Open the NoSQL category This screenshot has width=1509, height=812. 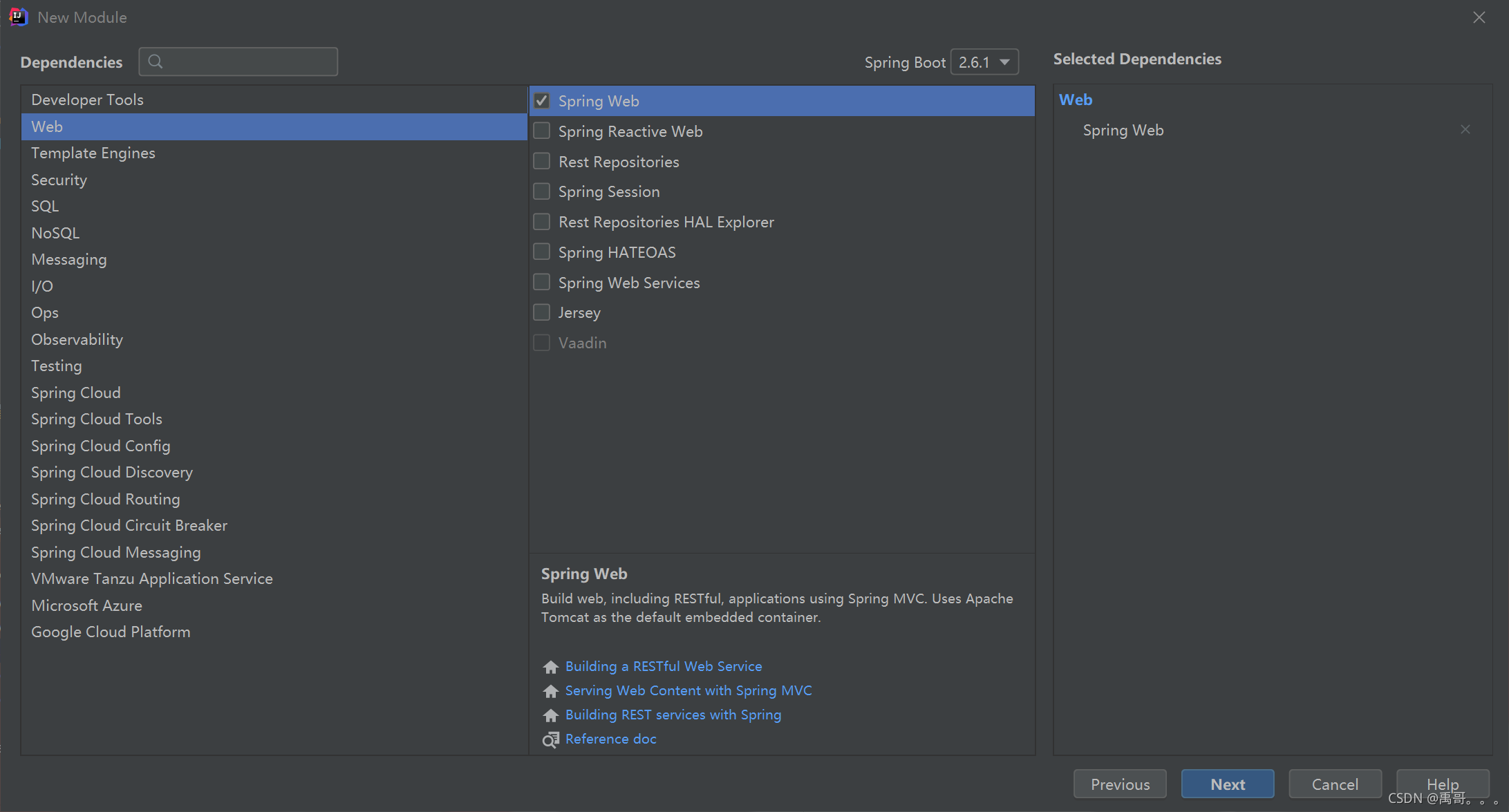[274, 233]
